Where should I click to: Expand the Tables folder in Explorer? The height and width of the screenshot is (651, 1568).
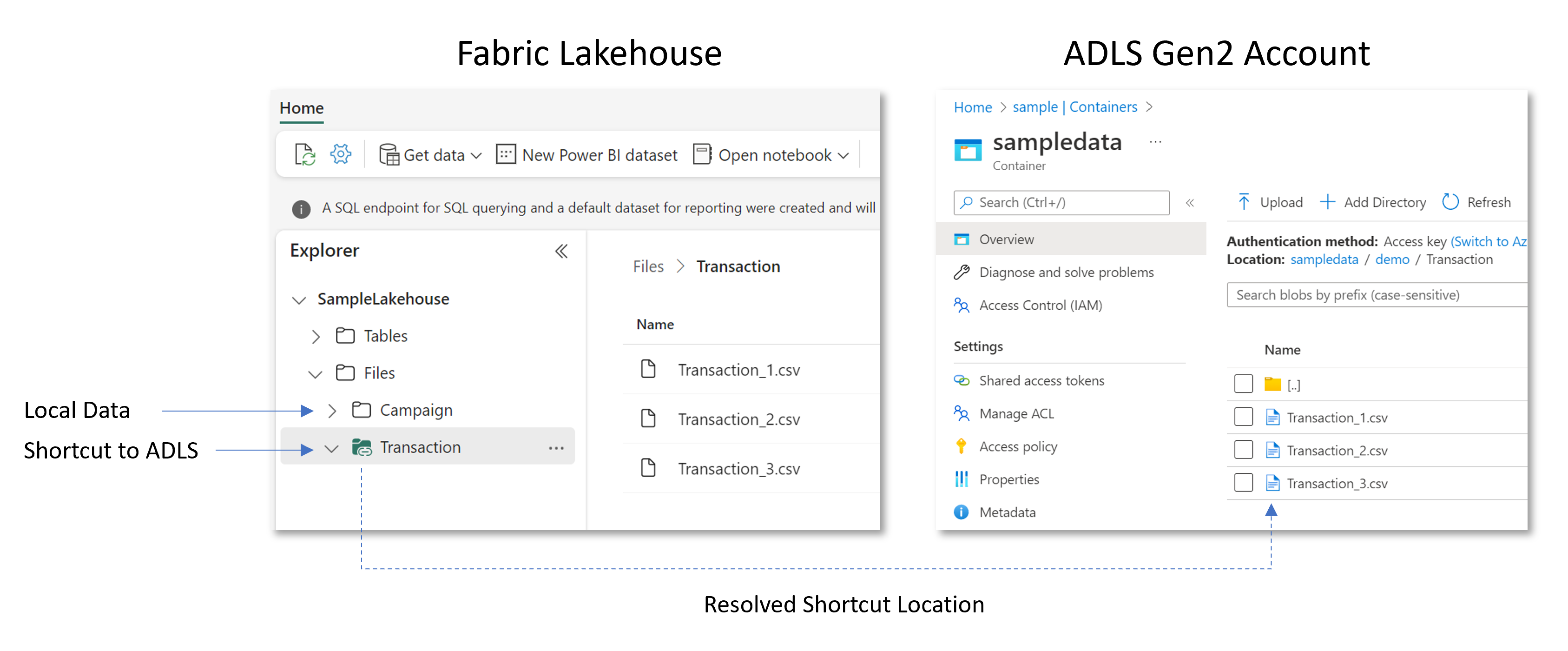pyautogui.click(x=315, y=336)
